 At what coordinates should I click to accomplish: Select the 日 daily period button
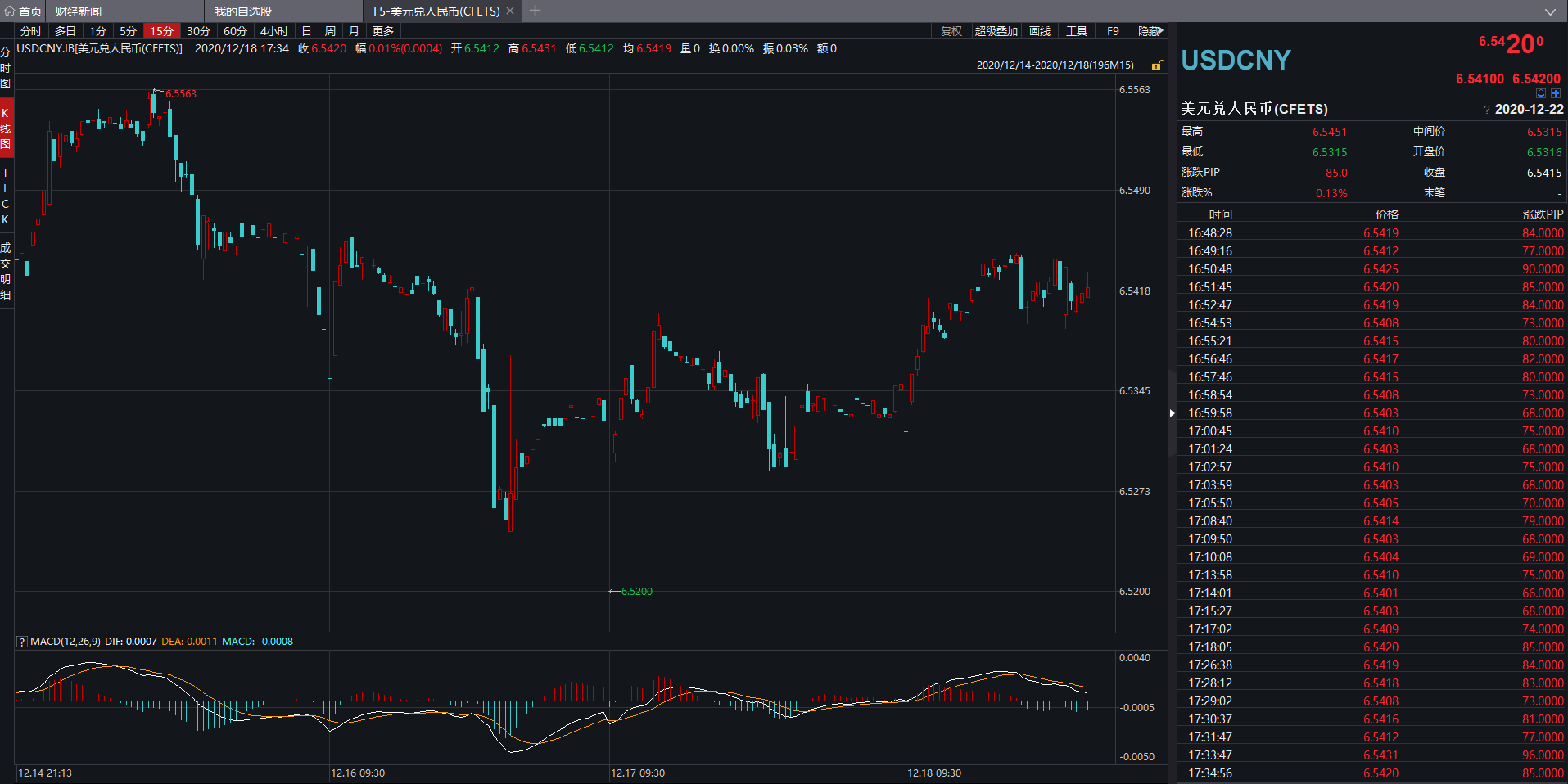(306, 31)
